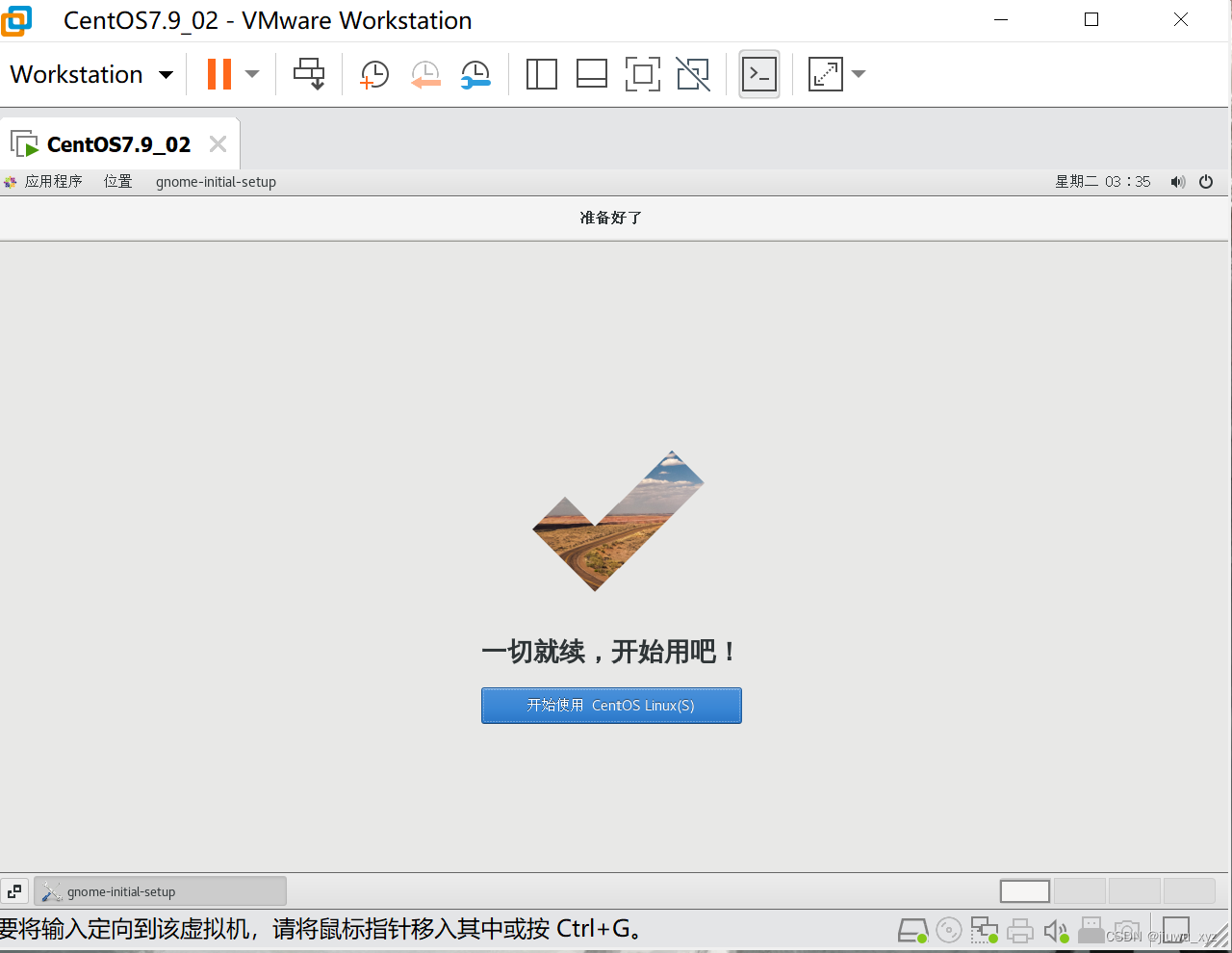Open the snapshot manager with wrench icon

click(x=475, y=74)
